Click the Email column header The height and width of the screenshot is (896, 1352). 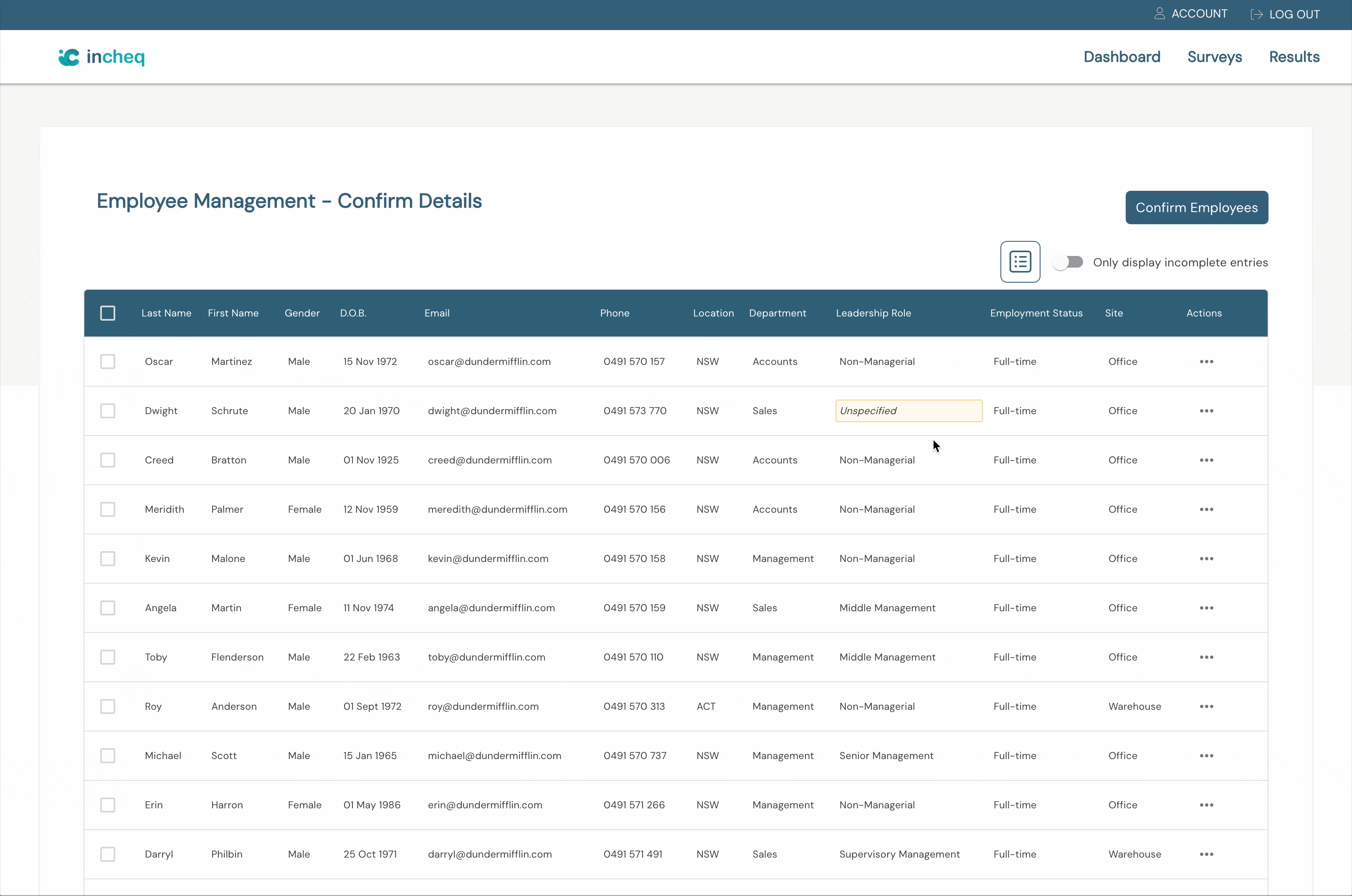pyautogui.click(x=437, y=313)
